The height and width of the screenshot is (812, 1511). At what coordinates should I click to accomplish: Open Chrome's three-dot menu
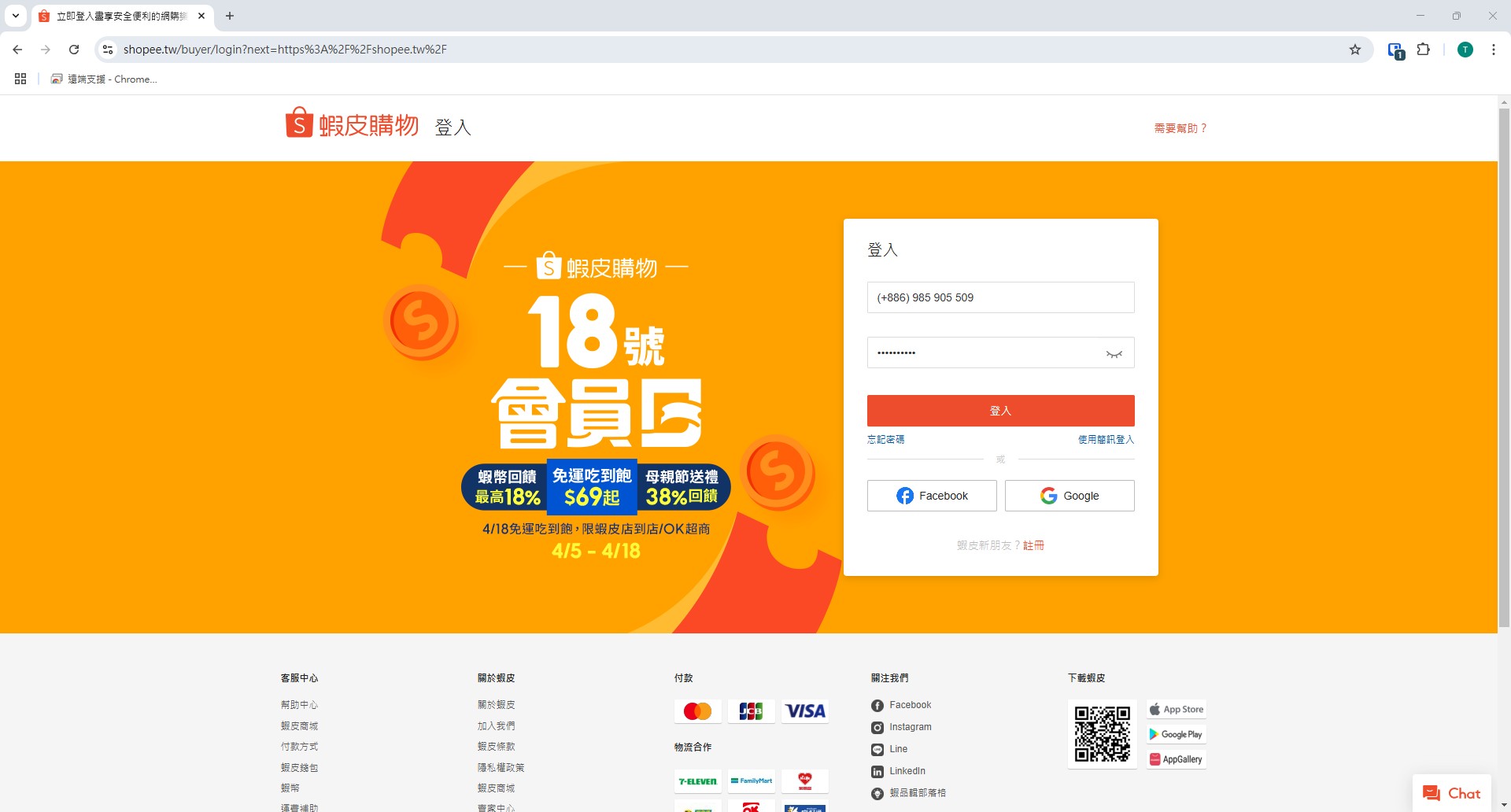click(x=1493, y=49)
